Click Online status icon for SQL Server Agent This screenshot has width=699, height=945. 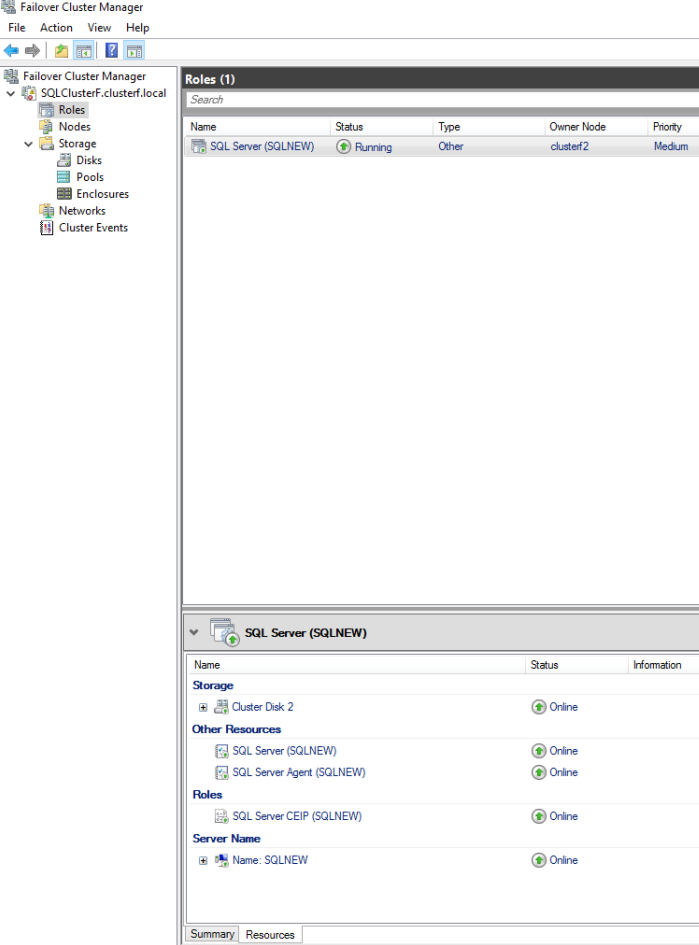coord(539,773)
